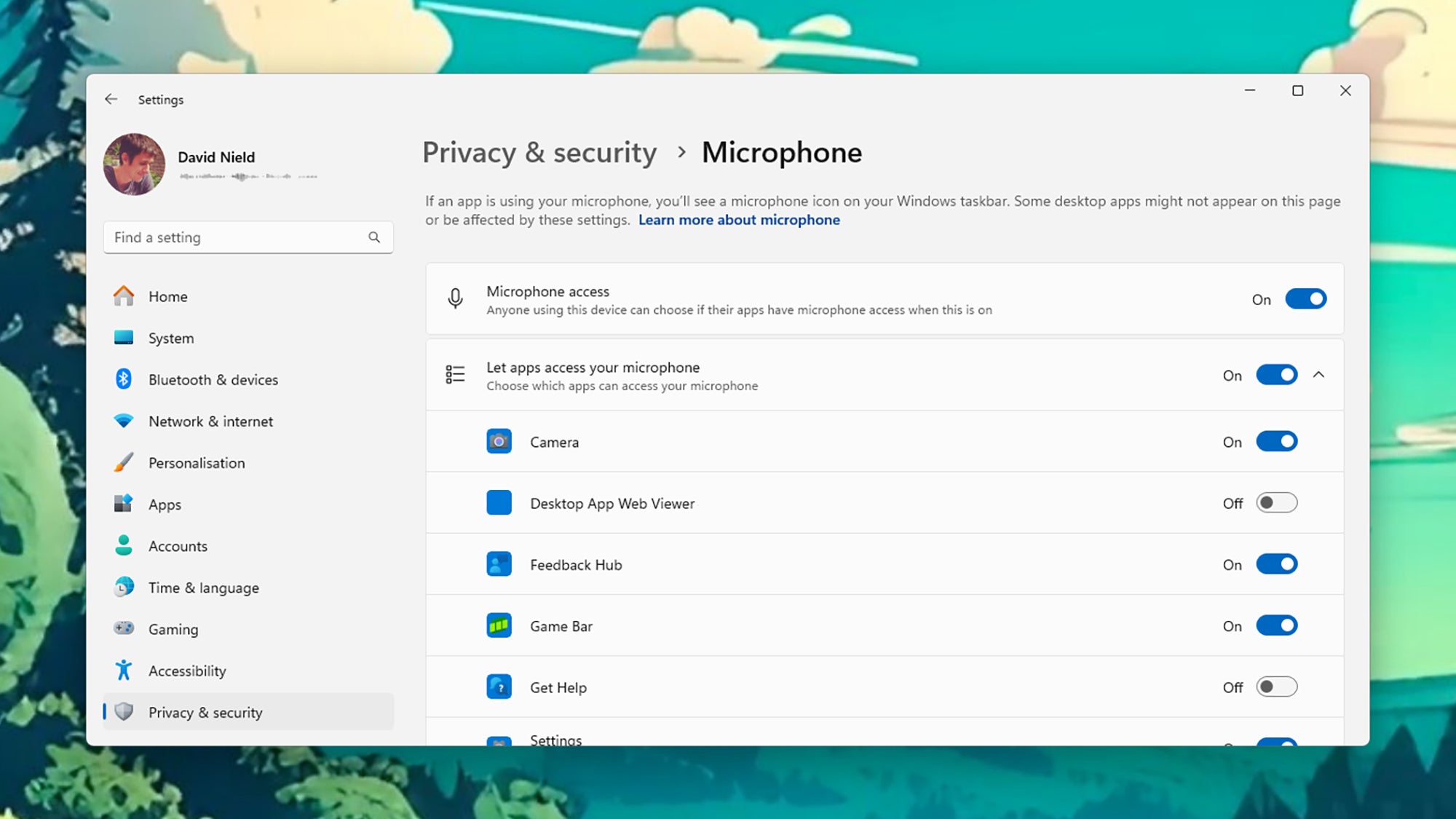
Task: Select the System sidebar icon
Action: [124, 338]
